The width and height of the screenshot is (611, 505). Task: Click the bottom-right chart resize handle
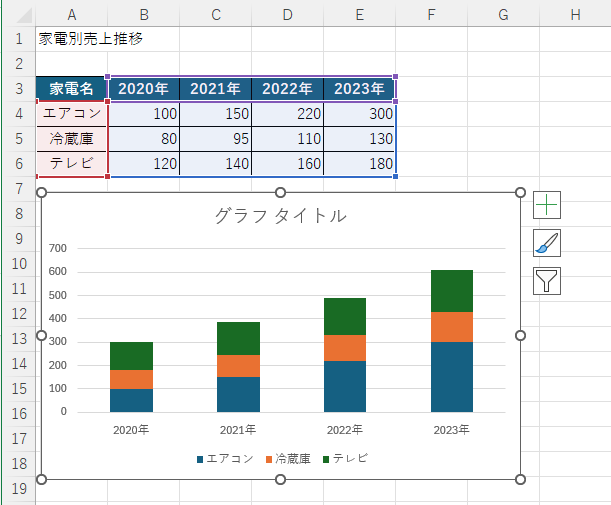[520, 479]
